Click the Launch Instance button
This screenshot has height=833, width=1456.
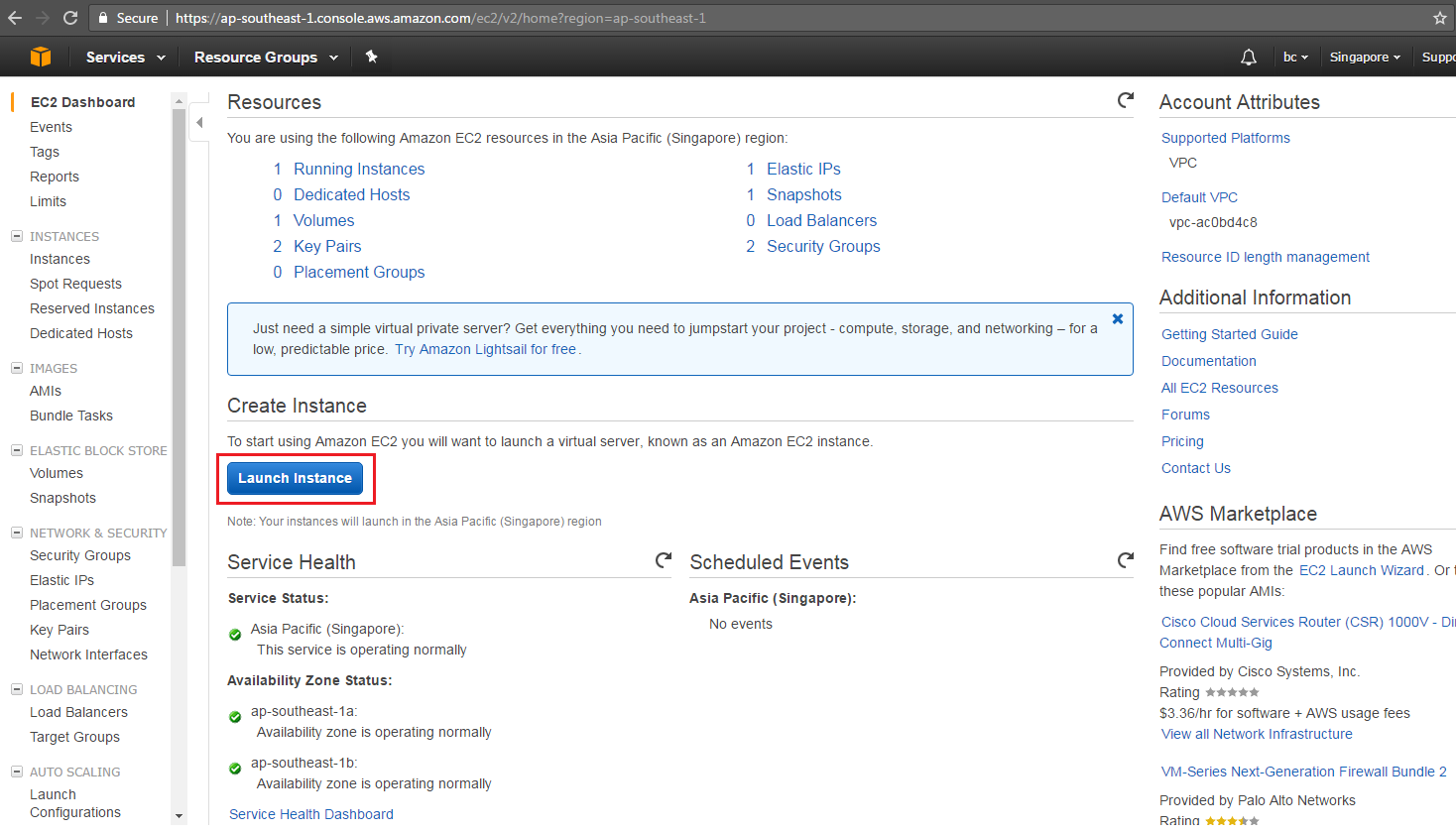pyautogui.click(x=294, y=478)
